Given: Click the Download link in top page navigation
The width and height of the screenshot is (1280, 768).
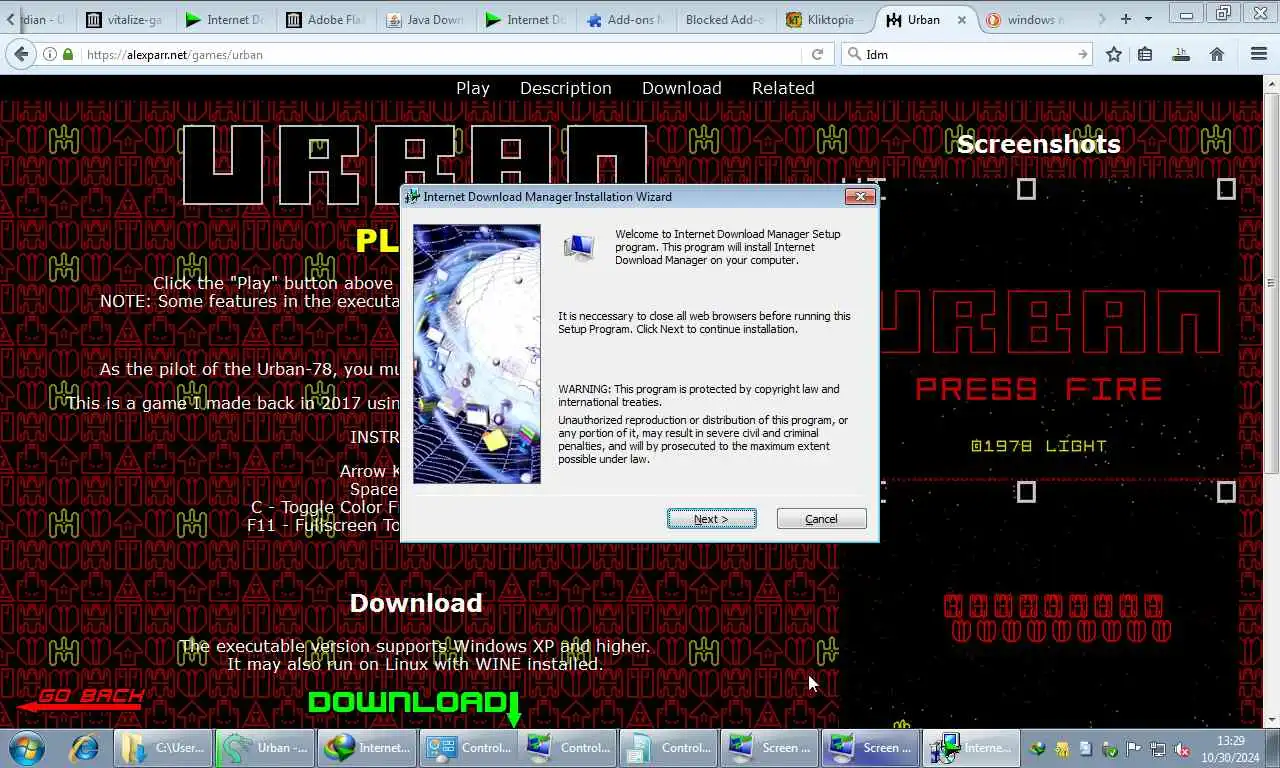Looking at the screenshot, I should coord(681,88).
